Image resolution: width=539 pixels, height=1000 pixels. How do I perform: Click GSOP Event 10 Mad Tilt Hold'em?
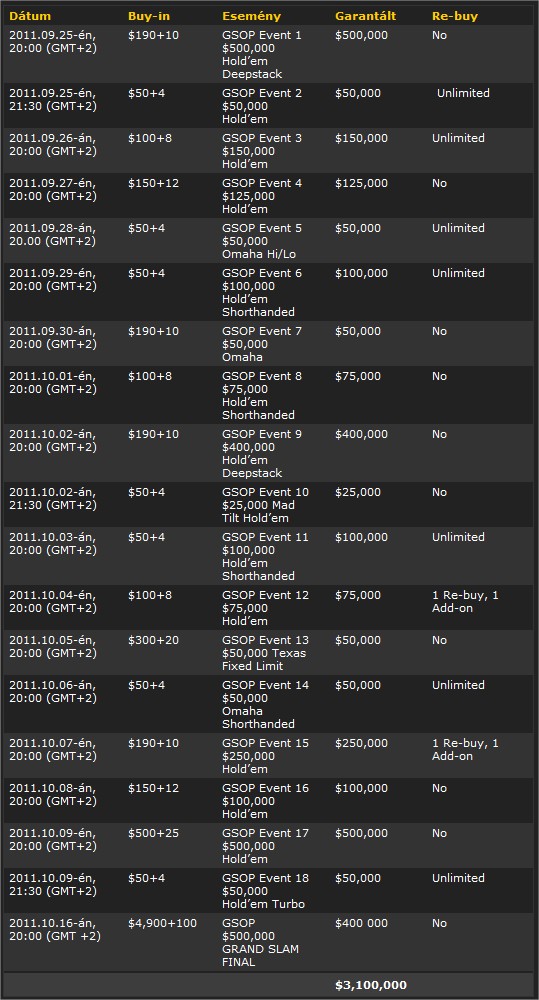point(265,505)
